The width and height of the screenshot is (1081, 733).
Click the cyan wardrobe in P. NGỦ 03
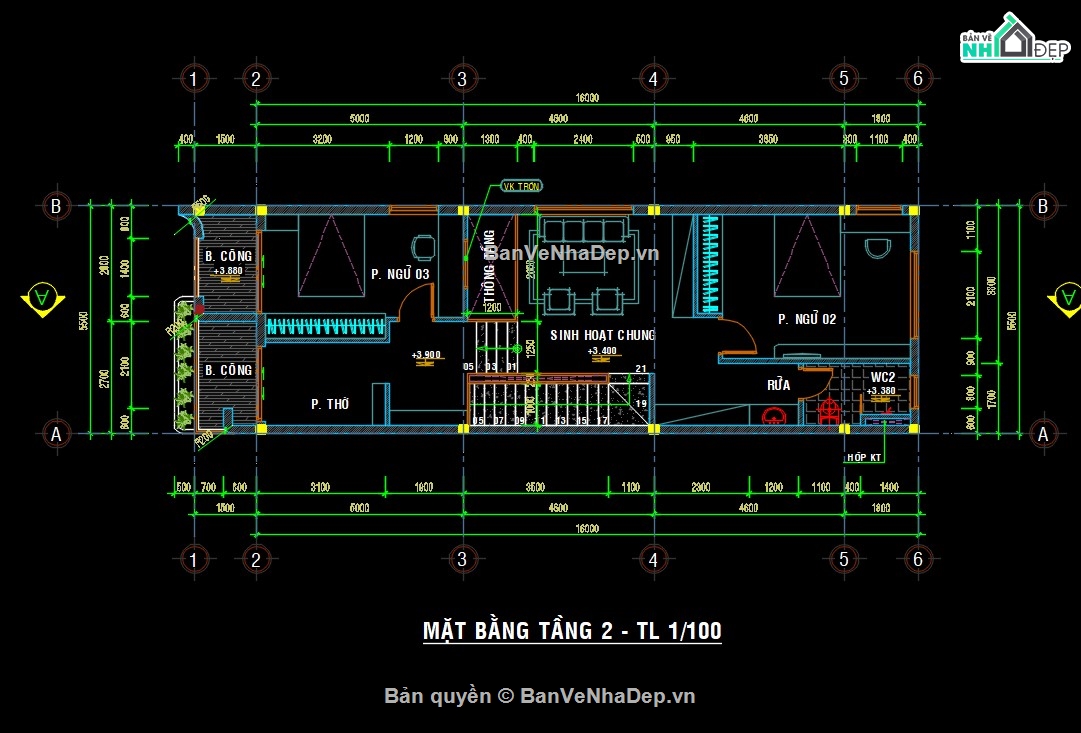[x=325, y=326]
